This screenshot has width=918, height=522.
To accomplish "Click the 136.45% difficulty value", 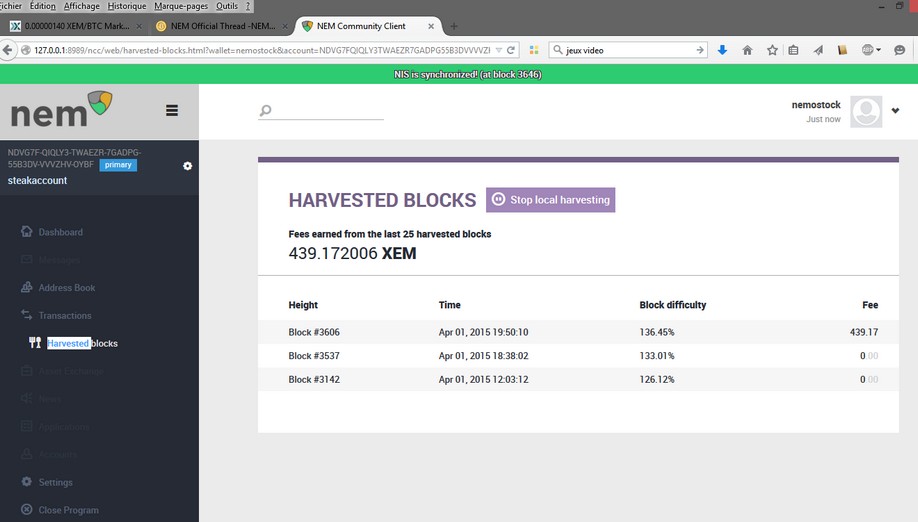I will pos(657,332).
